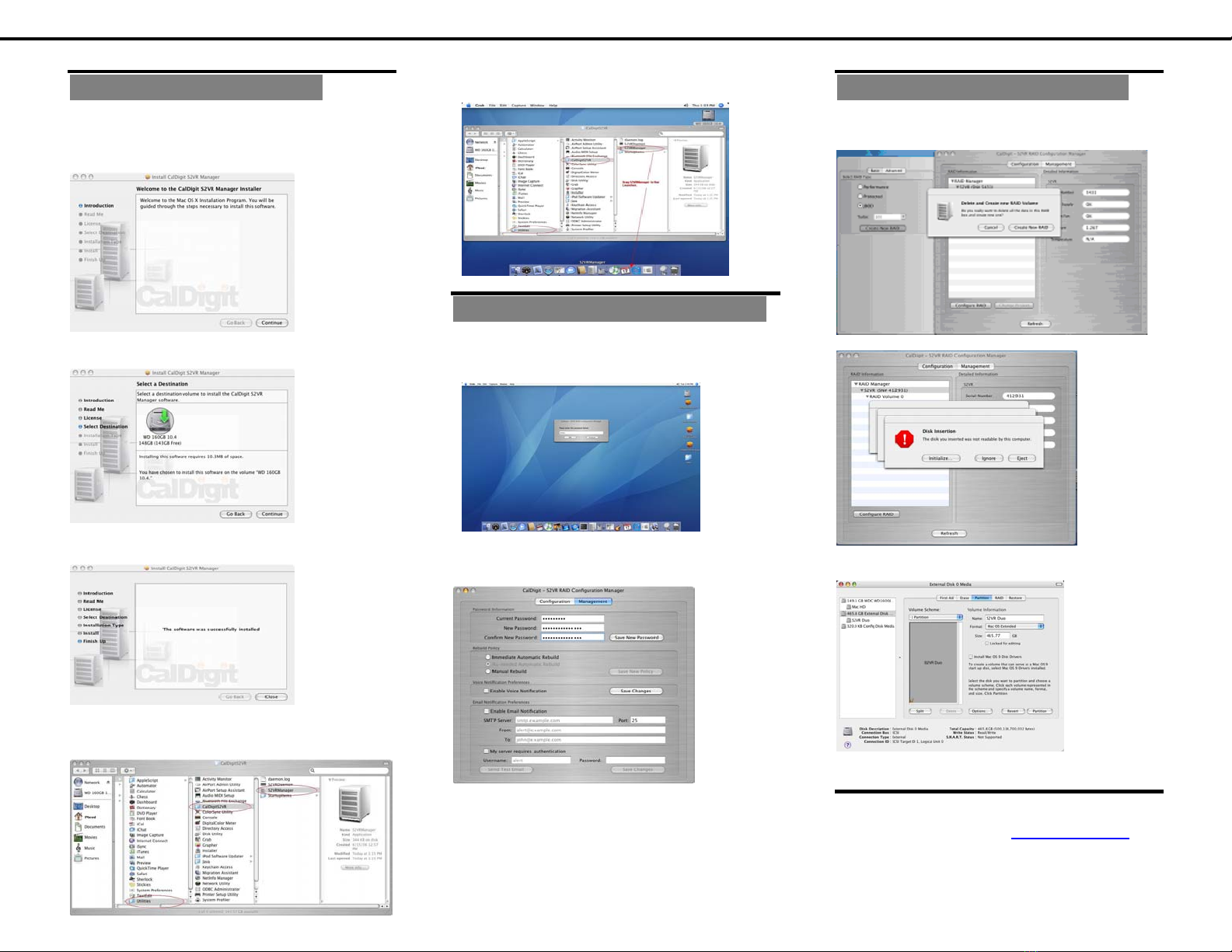
Task: Click the S2VR Duo partition block
Action: (933, 662)
